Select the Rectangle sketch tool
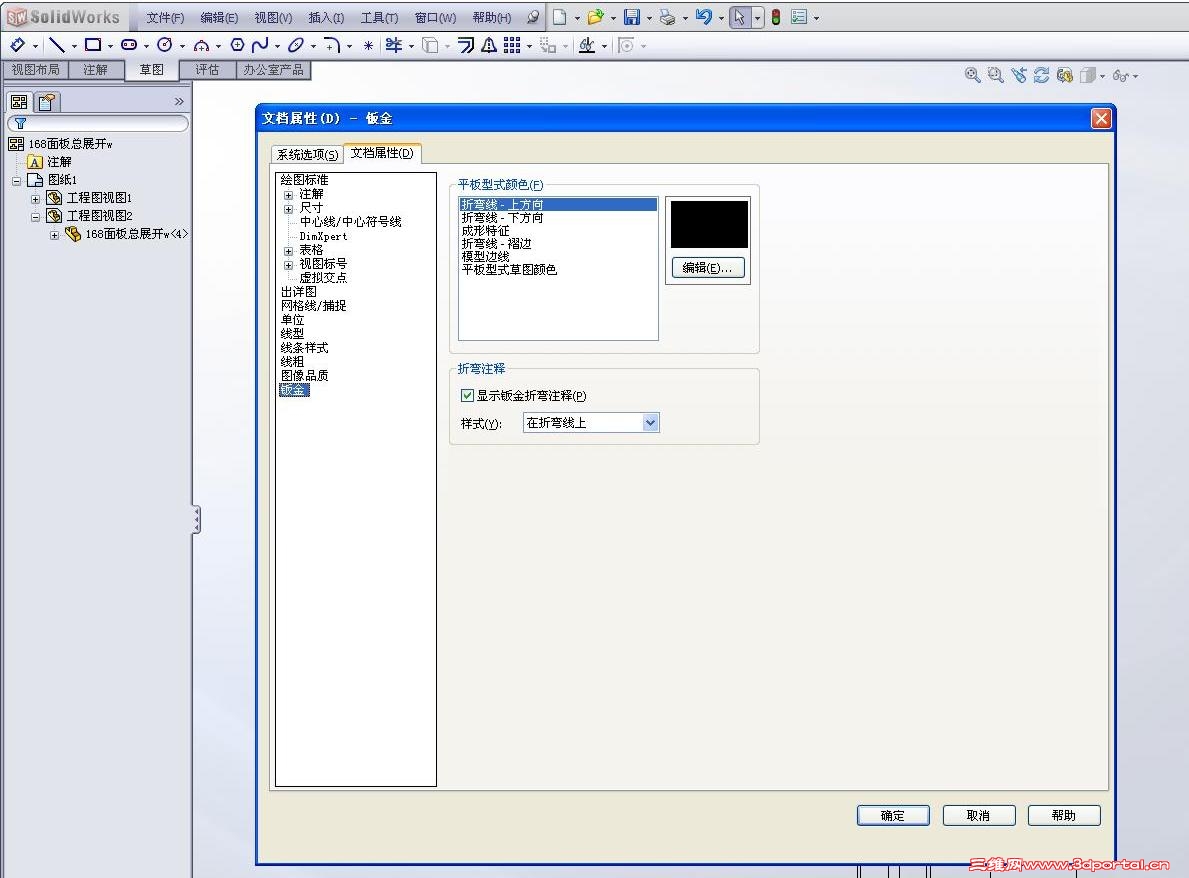Viewport: 1189px width, 878px height. (93, 45)
